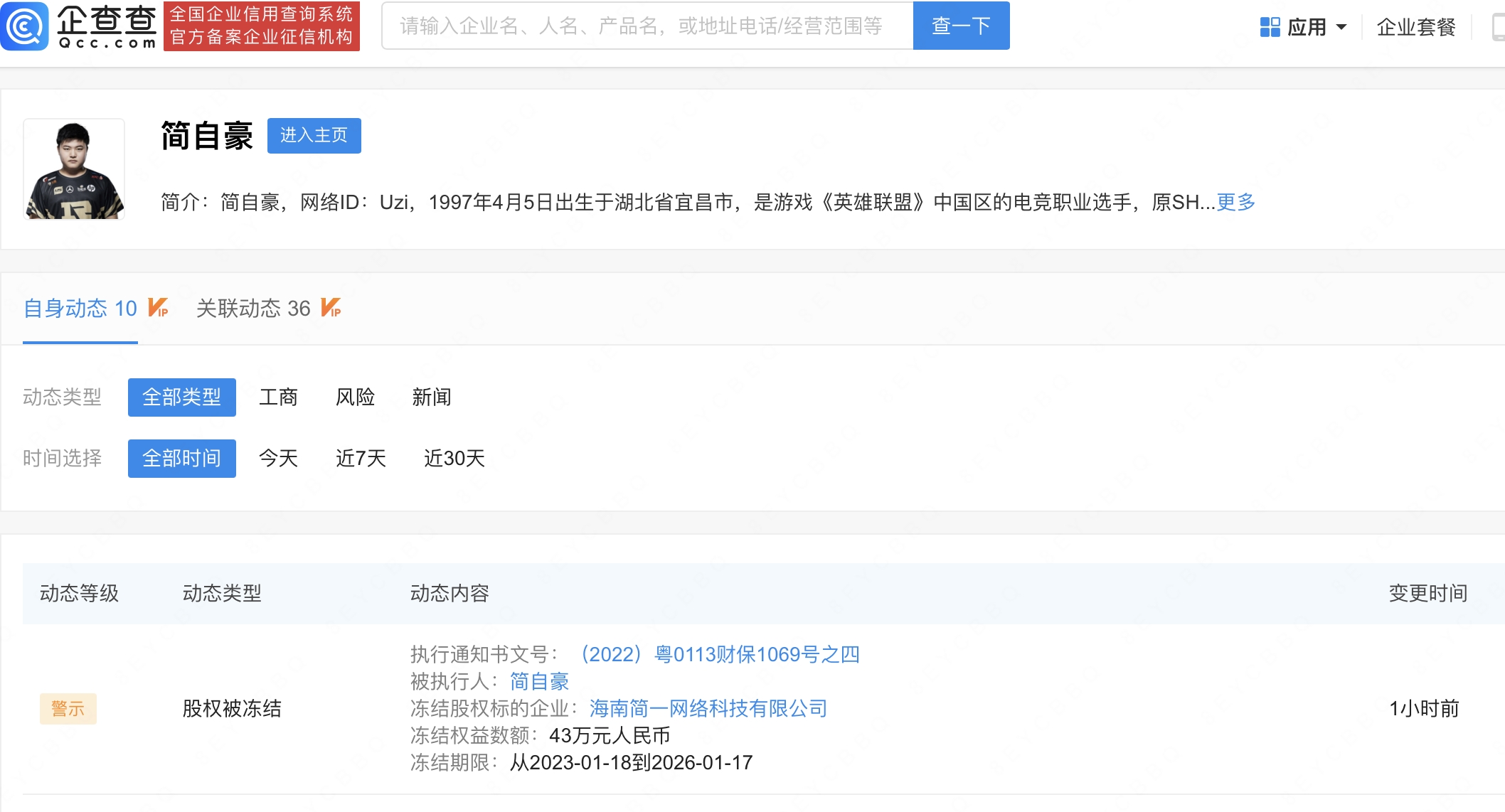Click the Qcc.com logo icon
The height and width of the screenshot is (812, 1505).
(25, 26)
